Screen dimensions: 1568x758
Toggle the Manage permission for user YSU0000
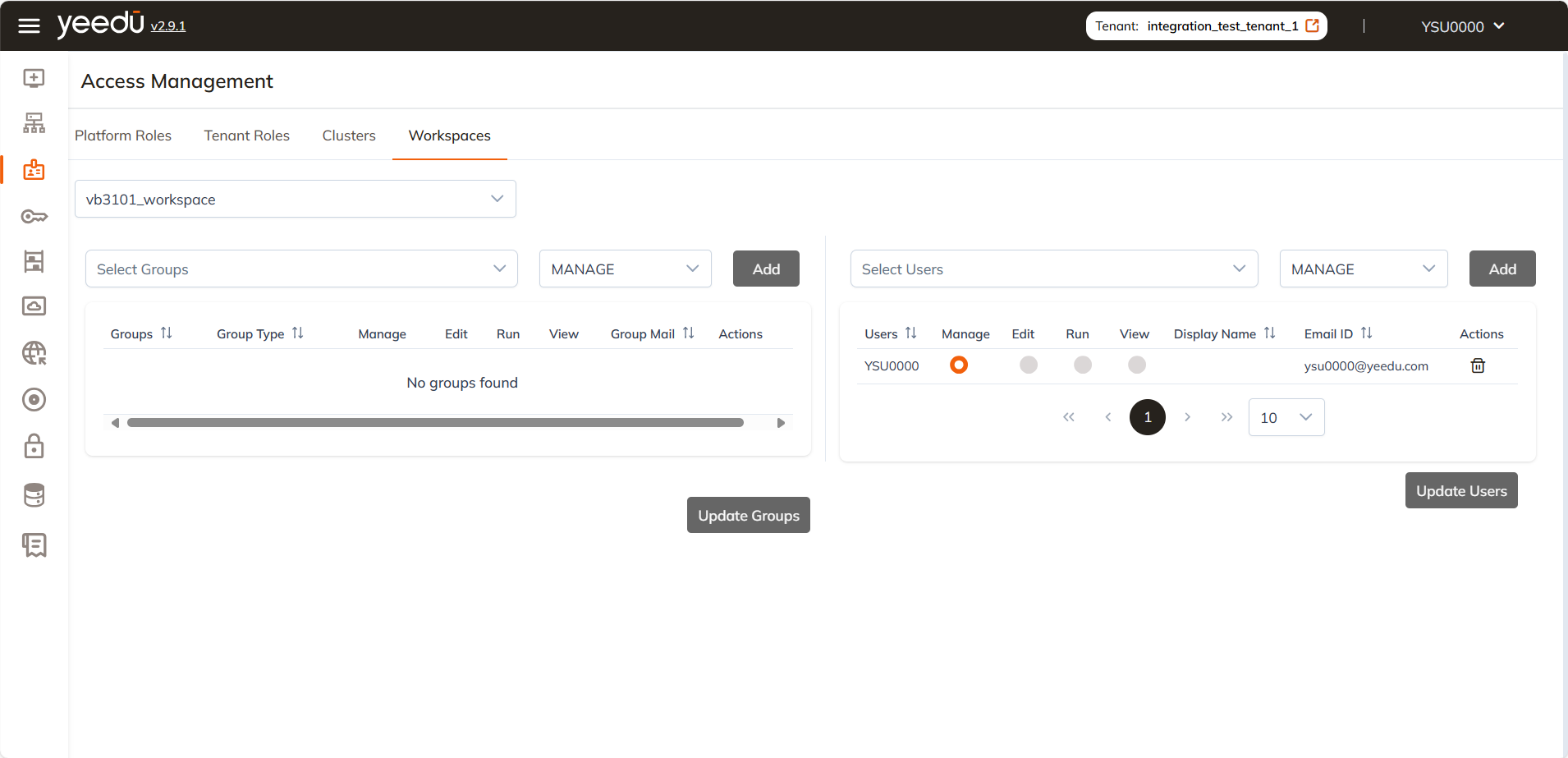coord(959,365)
